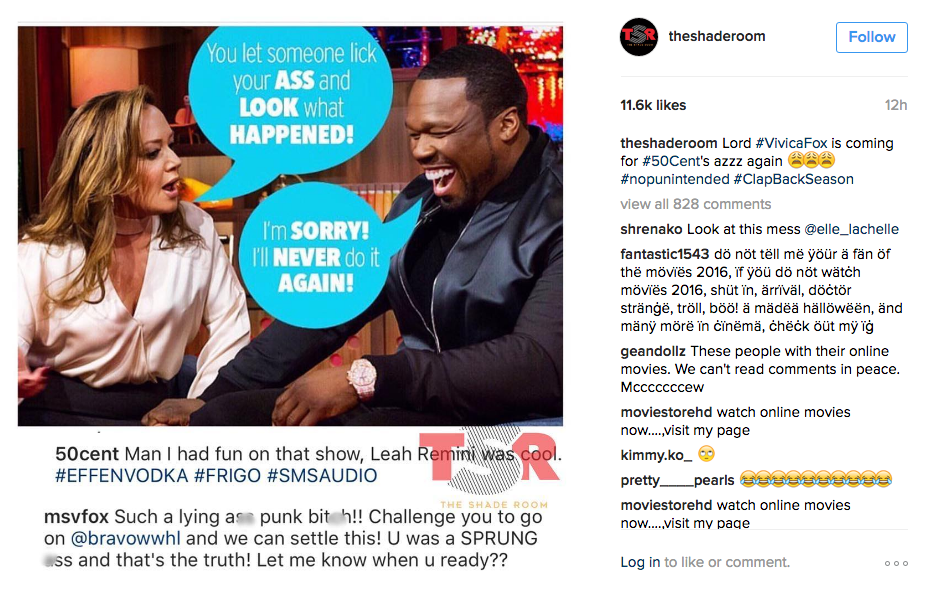The width and height of the screenshot is (931, 595).
Task: Open the three-dots more options menu
Action: 896,563
